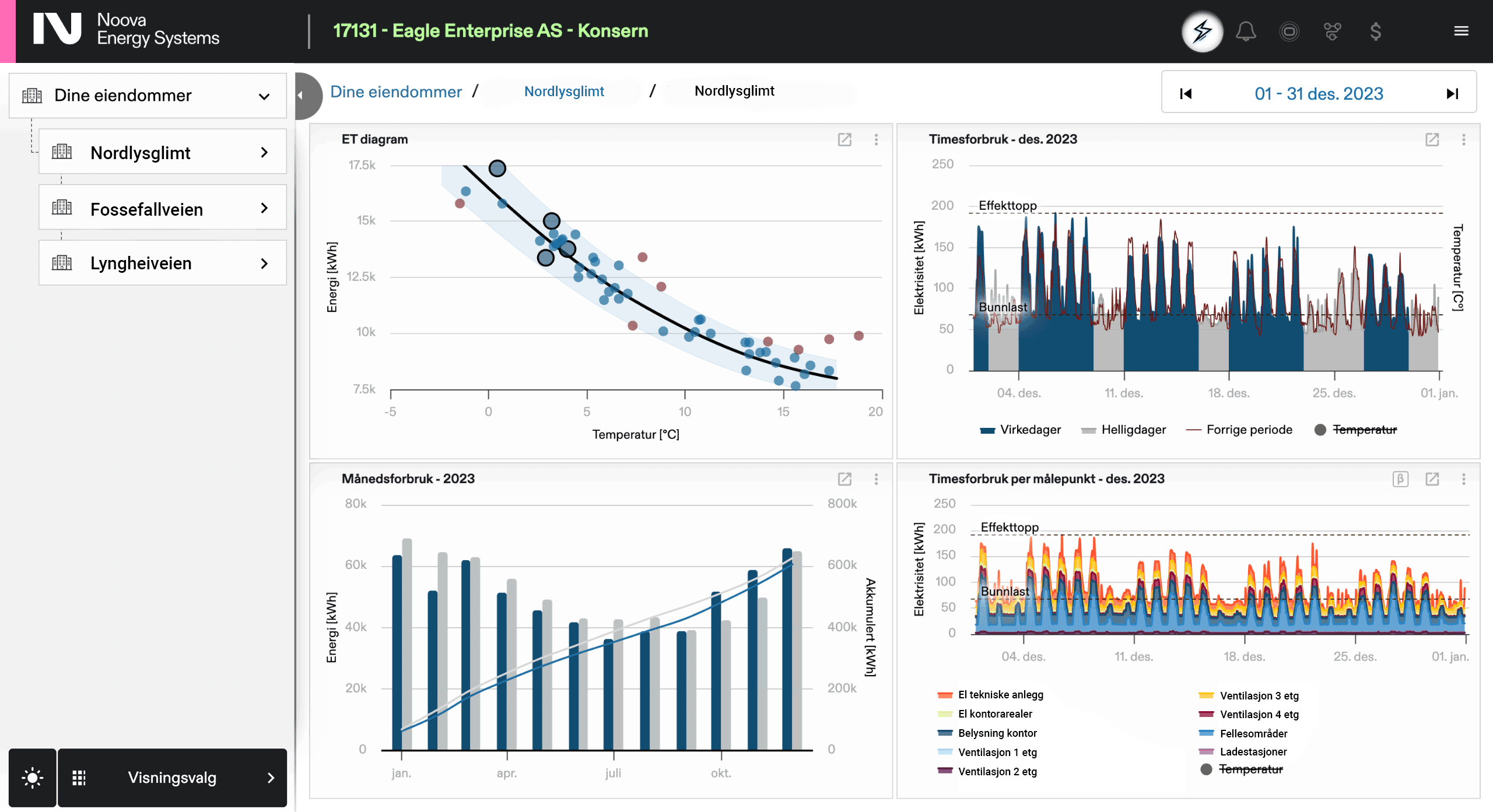Open Månedsforbruk chart more options
The image size is (1493, 812).
click(x=876, y=479)
